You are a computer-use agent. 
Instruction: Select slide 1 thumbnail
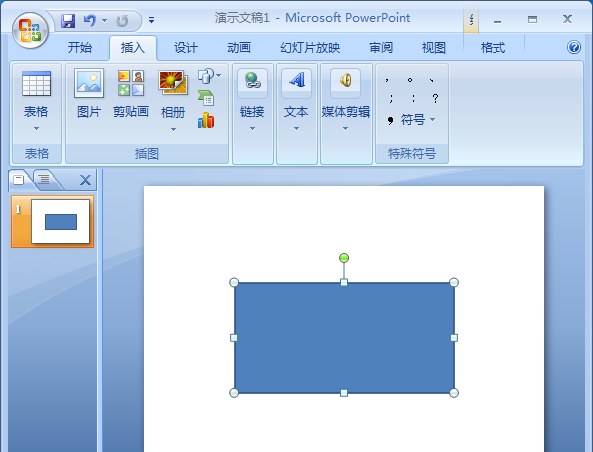click(x=53, y=222)
